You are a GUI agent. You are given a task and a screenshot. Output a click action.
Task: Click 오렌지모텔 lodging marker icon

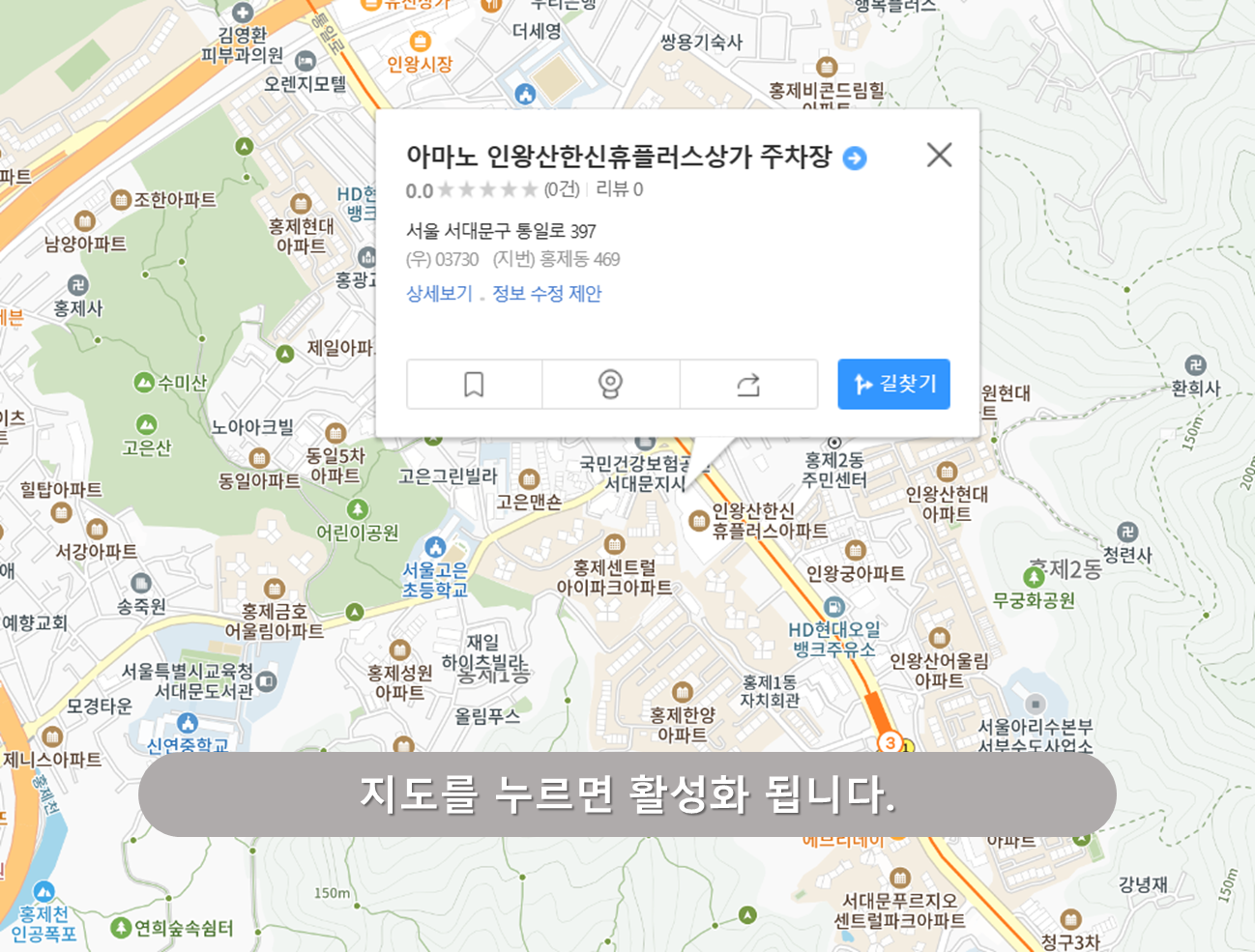pyautogui.click(x=306, y=61)
